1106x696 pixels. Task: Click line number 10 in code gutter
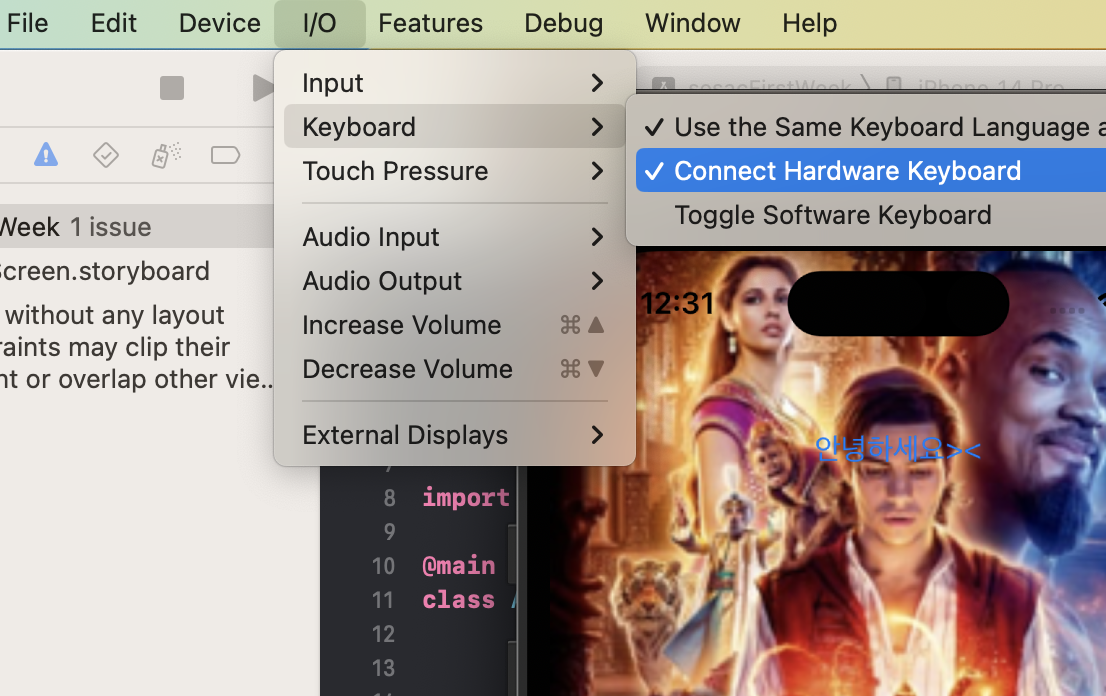tap(383, 566)
